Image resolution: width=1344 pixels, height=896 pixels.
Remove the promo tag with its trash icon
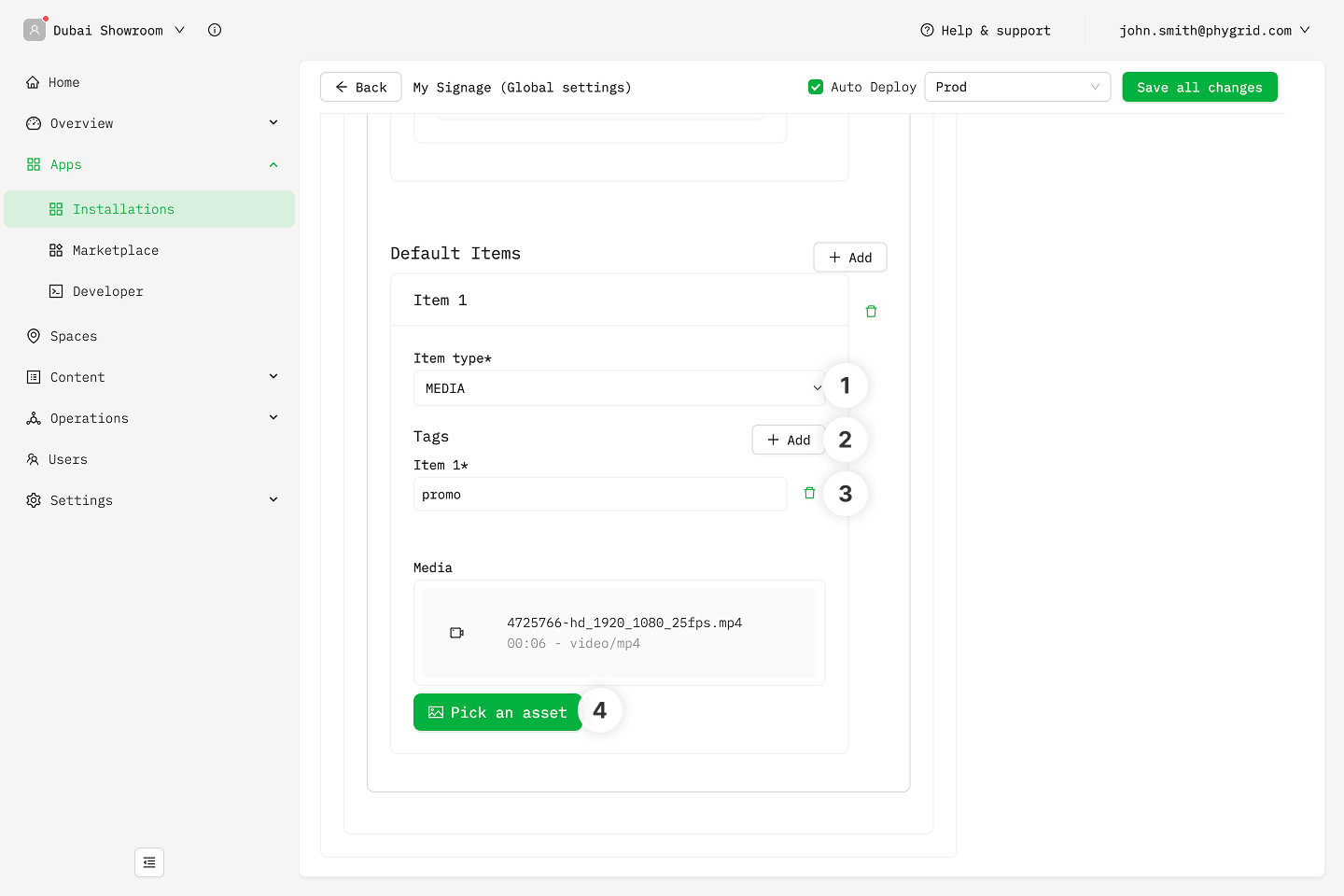[x=809, y=493]
